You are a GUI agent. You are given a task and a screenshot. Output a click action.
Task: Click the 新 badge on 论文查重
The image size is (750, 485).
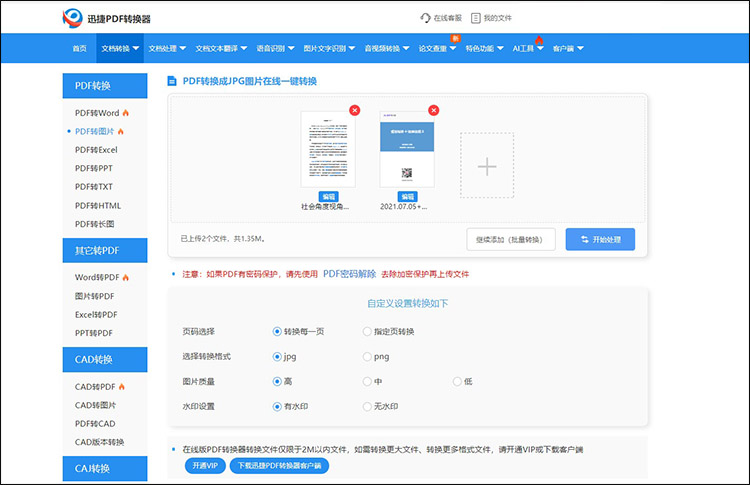coord(455,38)
